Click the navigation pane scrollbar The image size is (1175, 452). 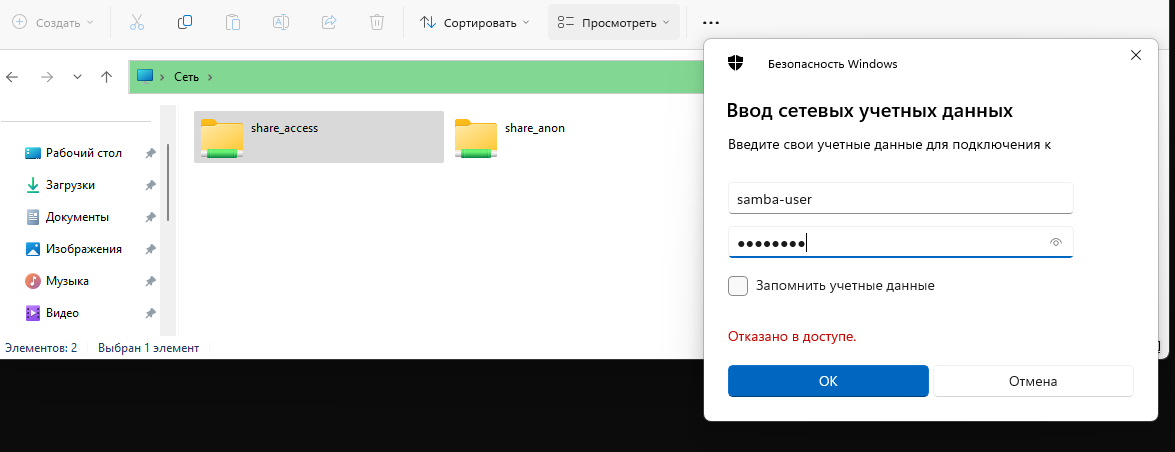point(168,182)
